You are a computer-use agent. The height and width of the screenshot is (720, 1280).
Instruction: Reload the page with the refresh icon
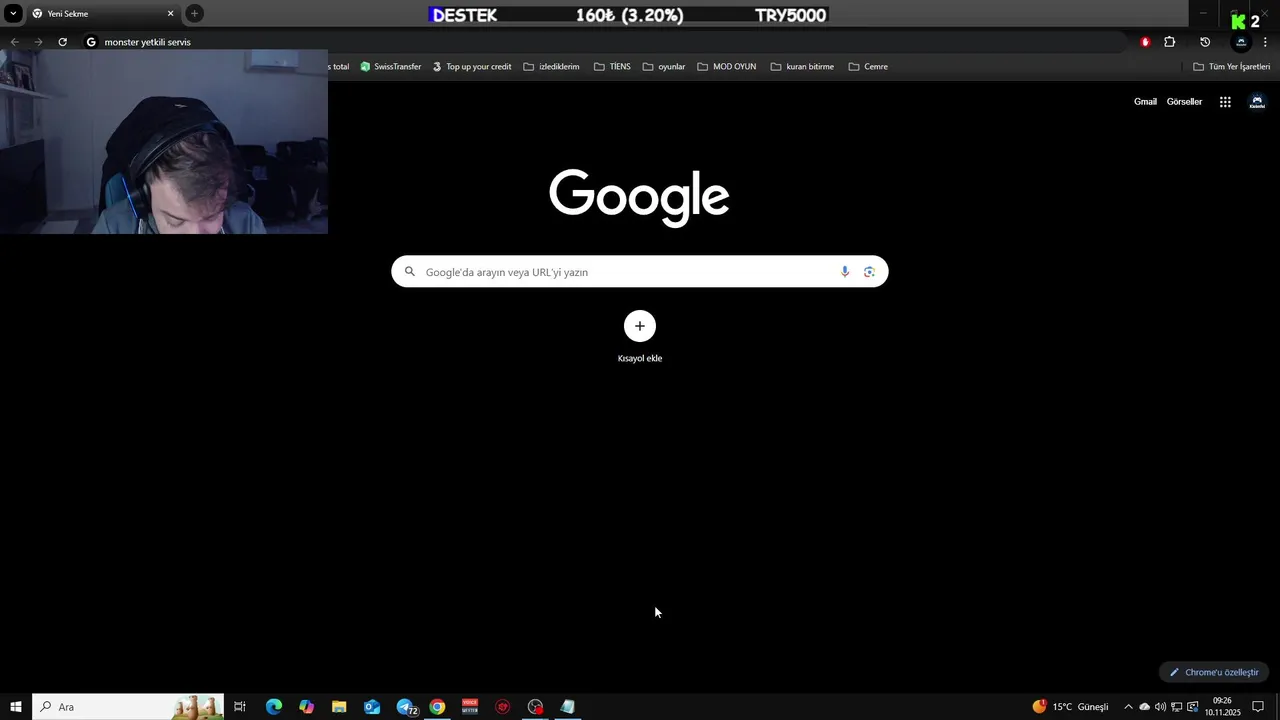coord(62,42)
